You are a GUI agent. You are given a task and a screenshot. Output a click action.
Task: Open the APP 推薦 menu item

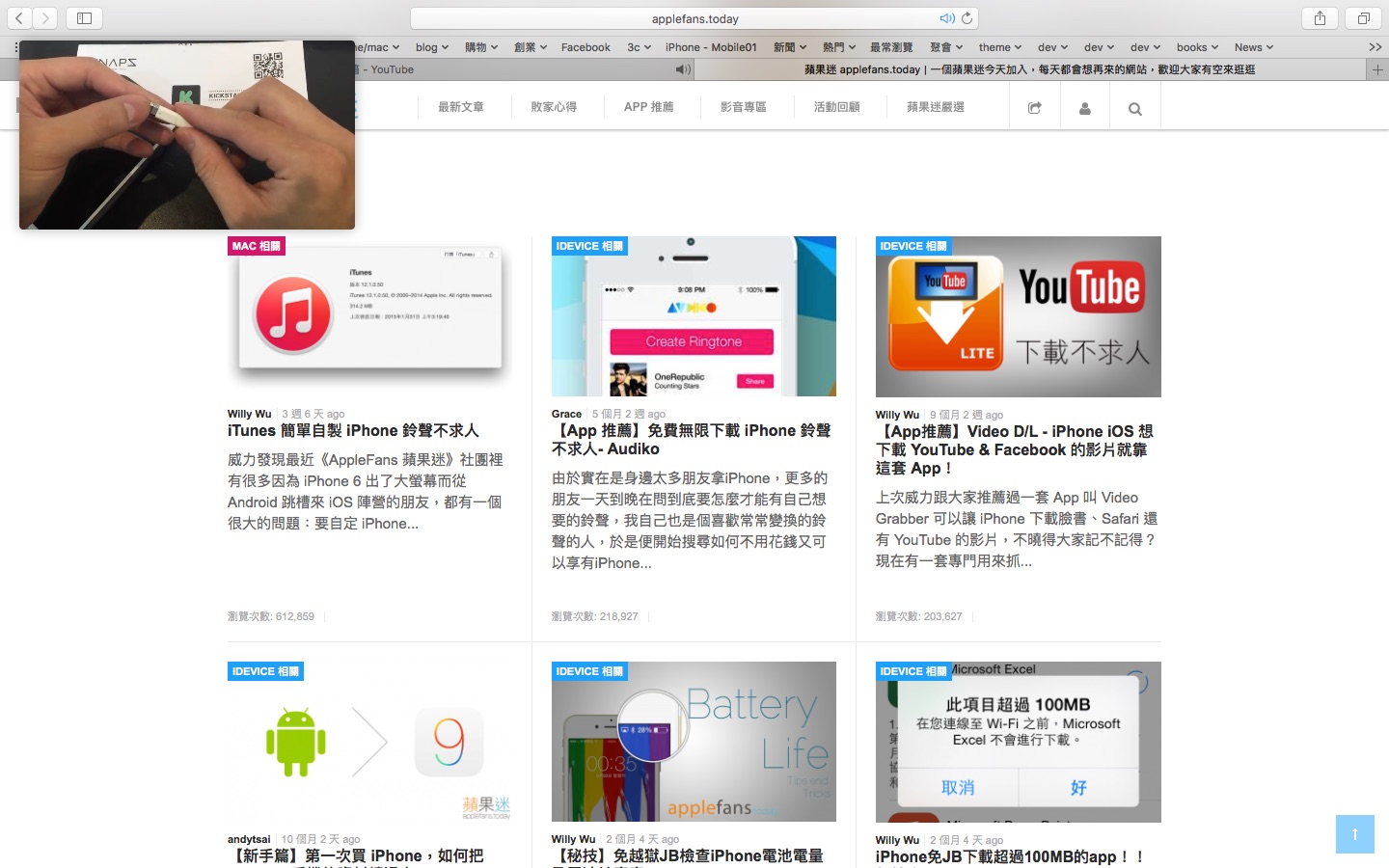point(648,107)
